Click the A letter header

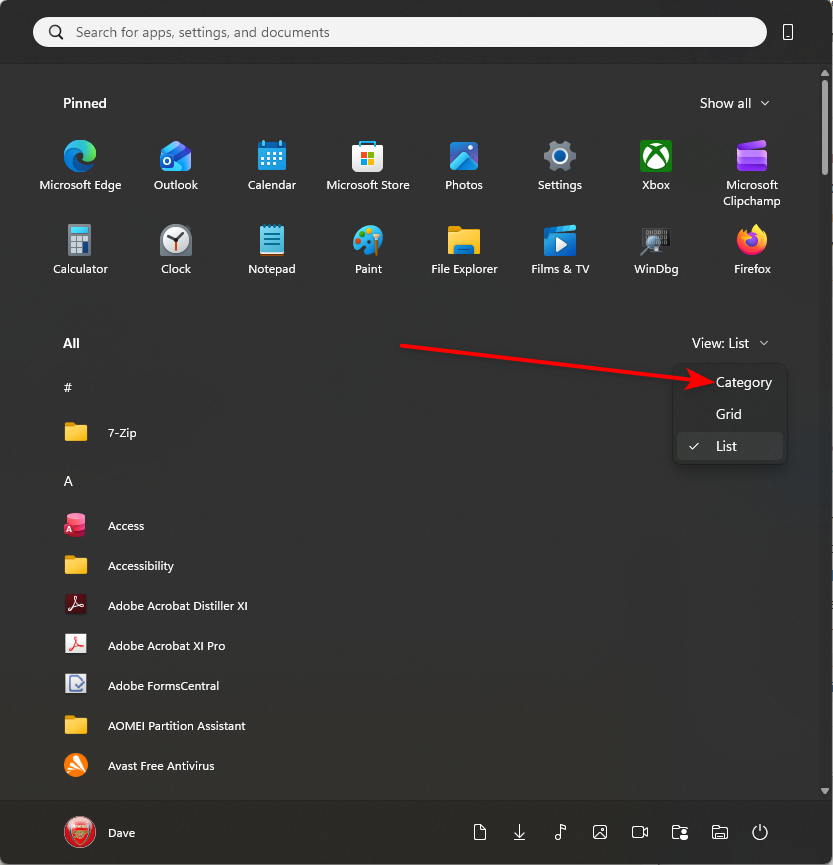click(x=68, y=481)
